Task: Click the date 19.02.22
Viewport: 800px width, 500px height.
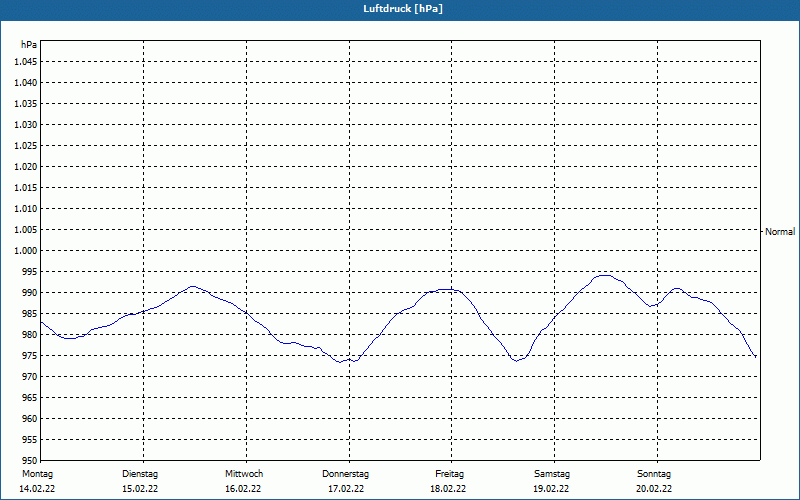Action: click(552, 489)
